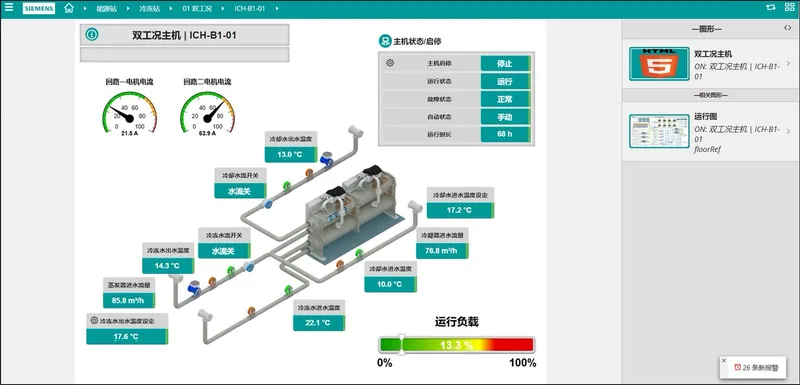Click 17.2 °C cooling inlet setpoint
Viewport: 800px width, 385px height.
pyautogui.click(x=460, y=210)
